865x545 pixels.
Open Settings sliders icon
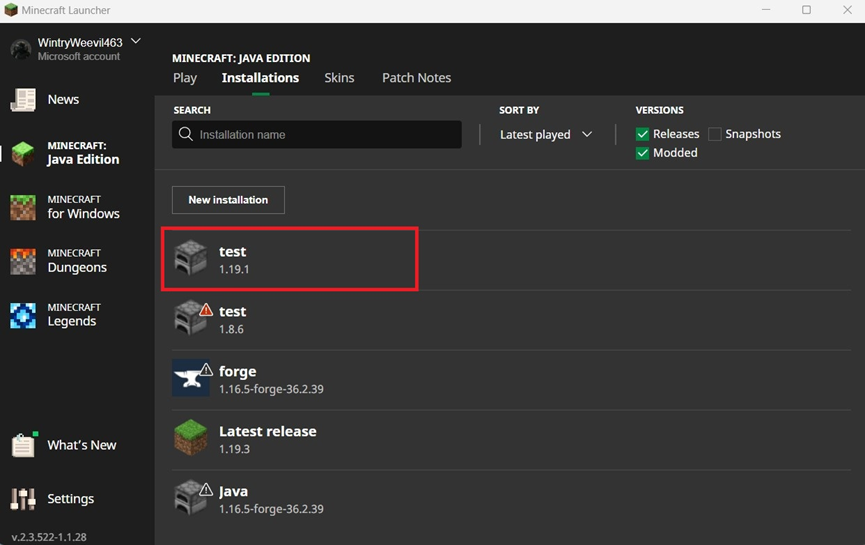click(x=23, y=499)
